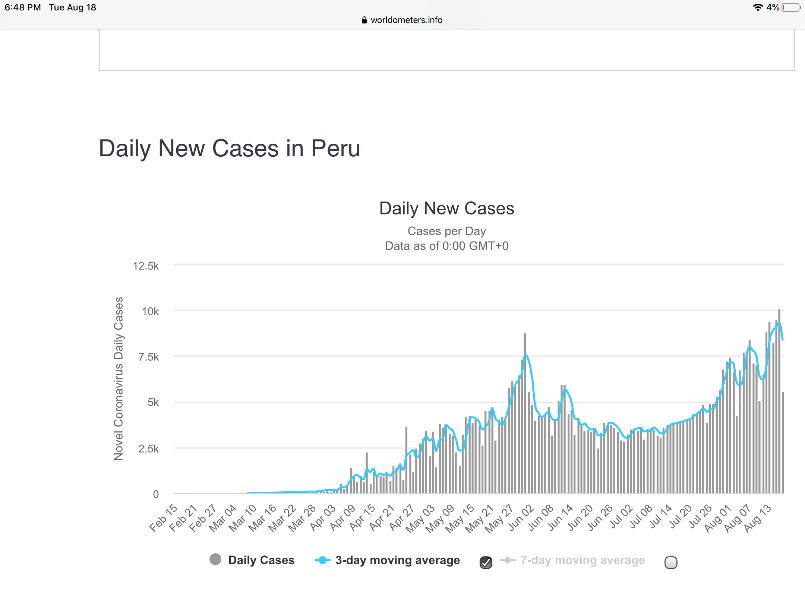The width and height of the screenshot is (805, 603).
Task: Click the blue 3-day moving average marker
Action: click(323, 560)
